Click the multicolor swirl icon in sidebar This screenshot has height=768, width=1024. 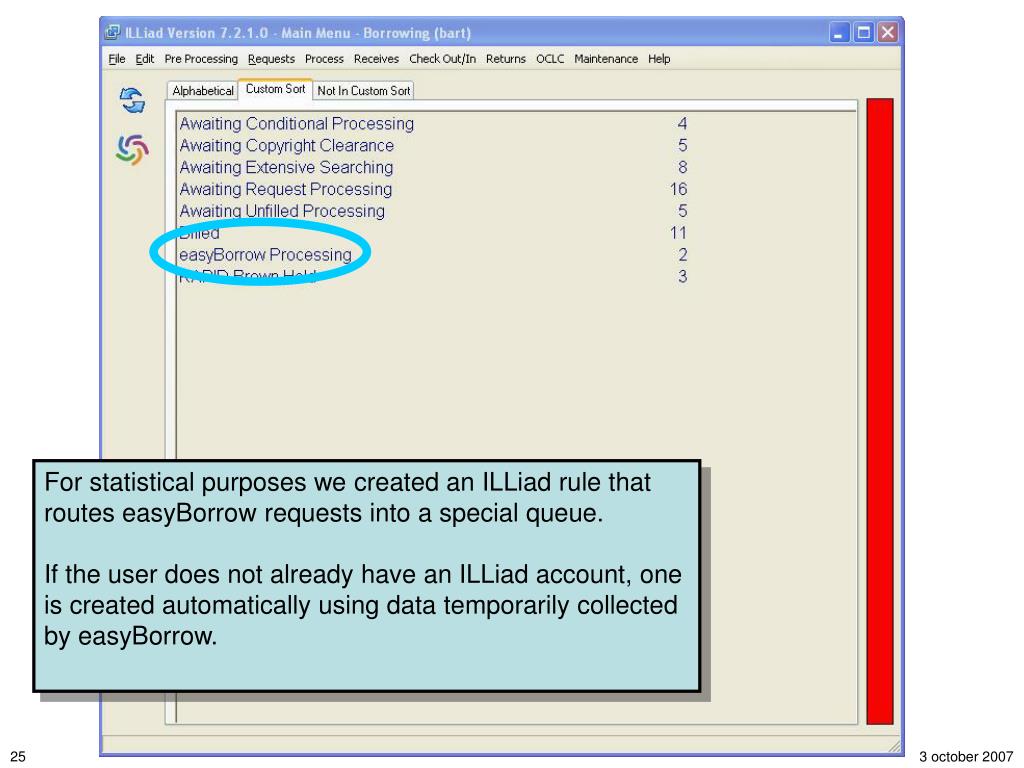(x=133, y=150)
